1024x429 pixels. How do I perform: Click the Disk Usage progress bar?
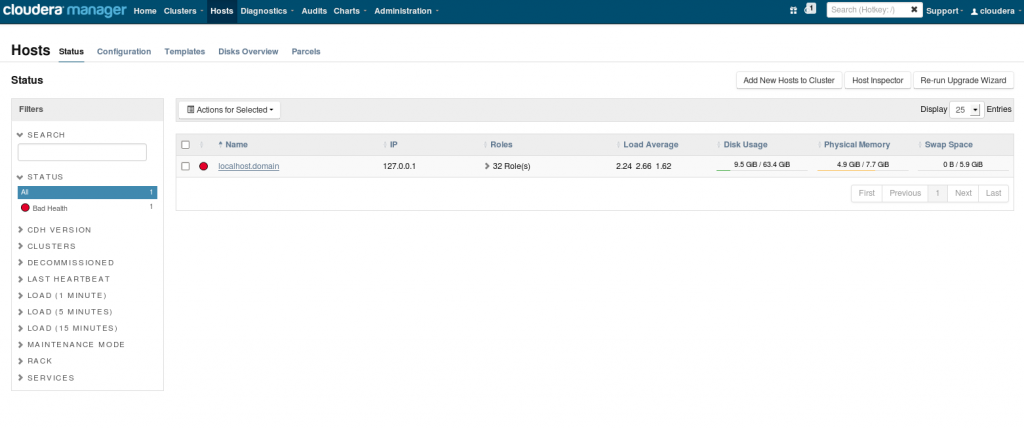click(x=761, y=167)
